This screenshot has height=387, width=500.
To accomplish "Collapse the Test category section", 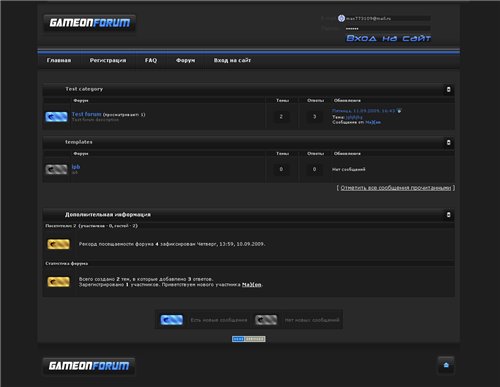I will (448, 89).
